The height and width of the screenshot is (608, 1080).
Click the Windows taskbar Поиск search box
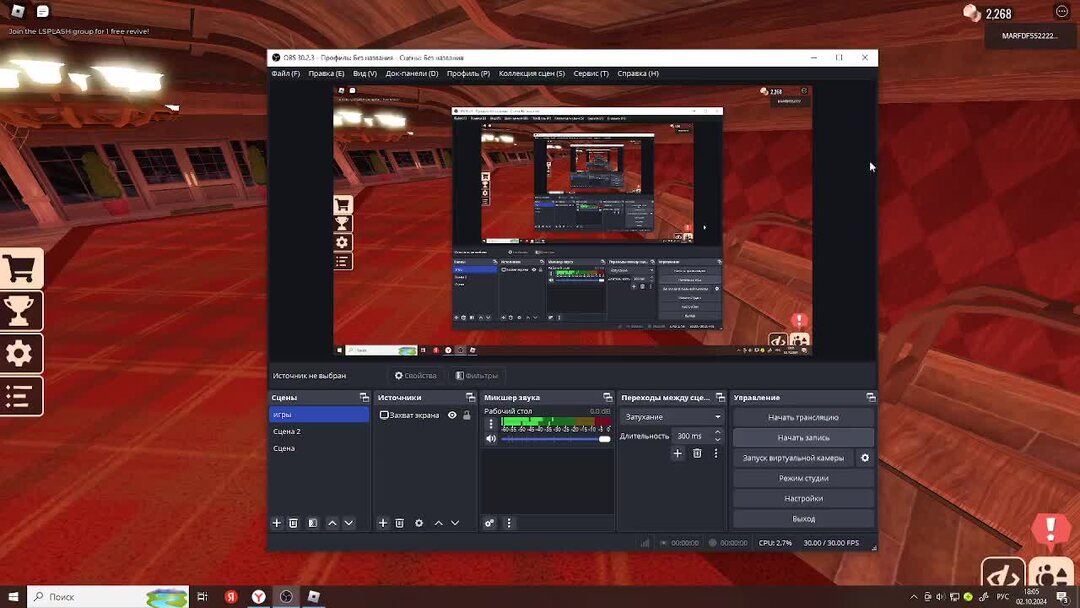[108, 597]
